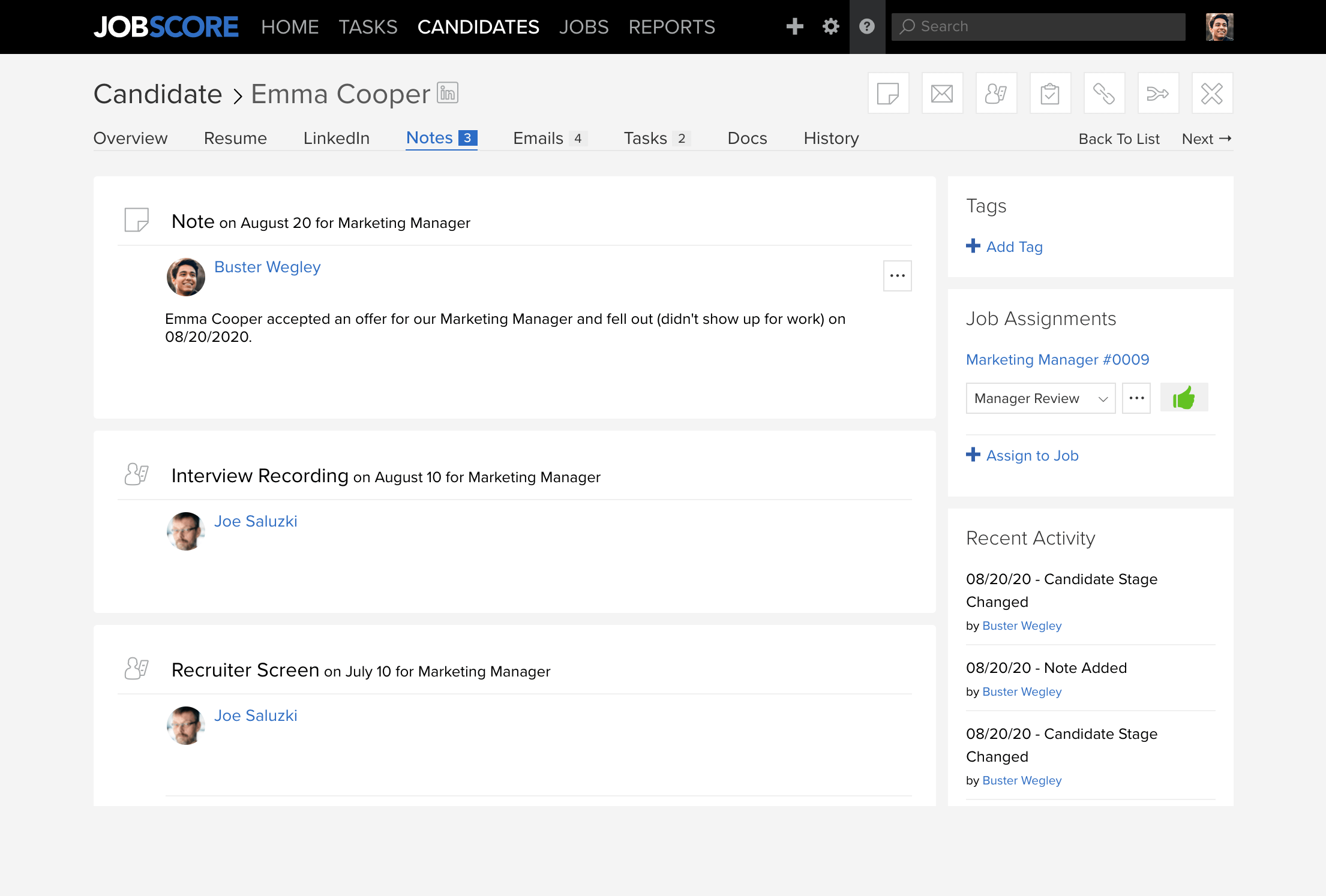
Task: Click Buster Wegley under Note Added activity
Action: tap(1022, 691)
